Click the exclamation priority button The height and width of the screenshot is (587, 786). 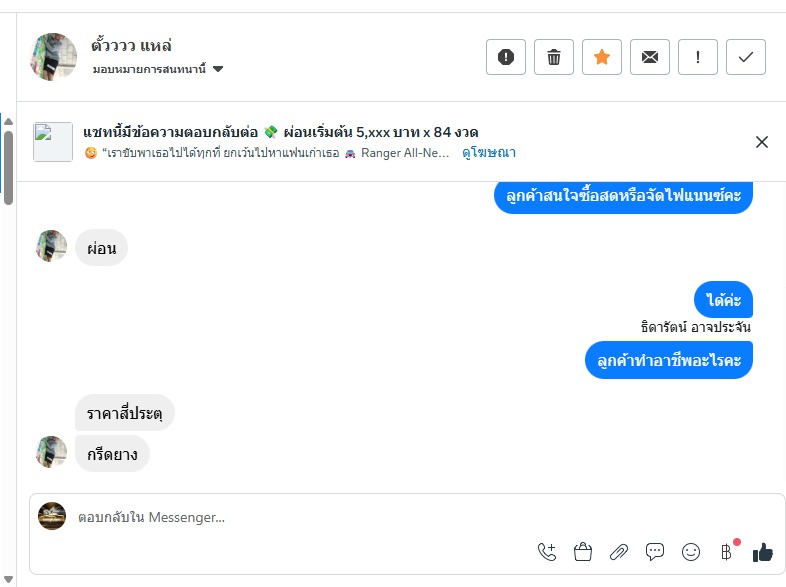point(698,57)
